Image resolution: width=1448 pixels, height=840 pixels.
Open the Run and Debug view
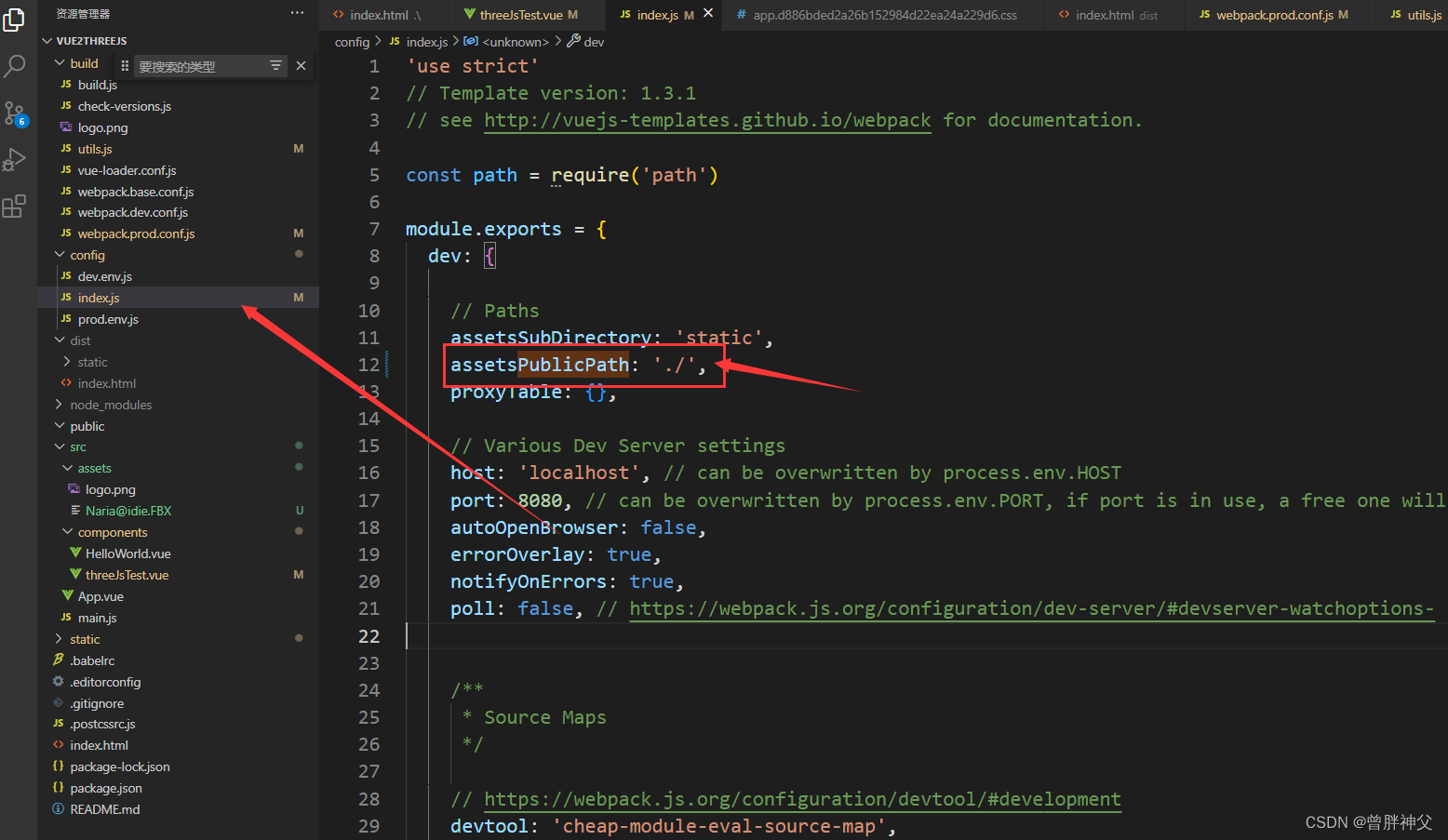[x=14, y=160]
